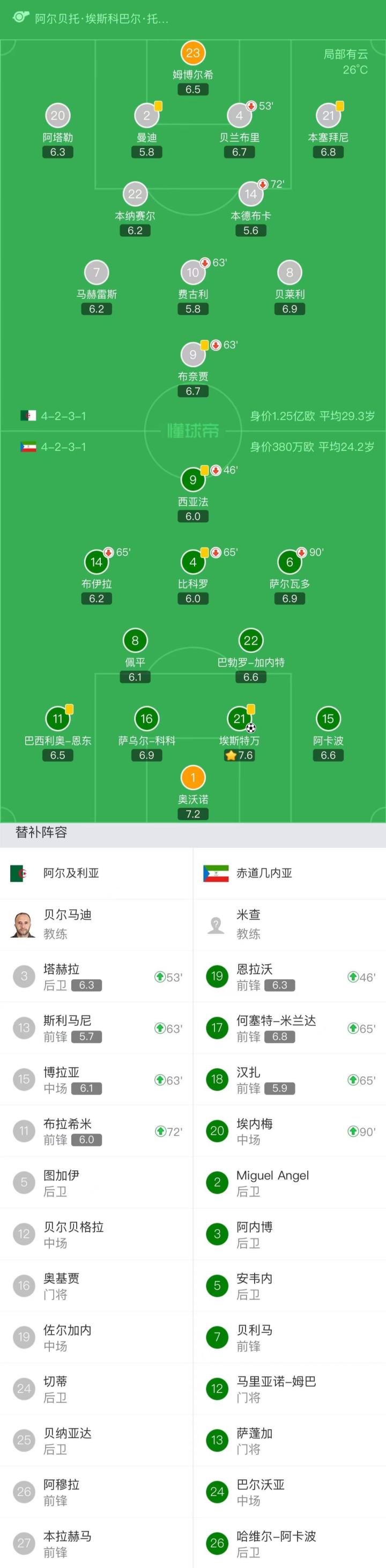Tap 巴勃罗-加内特 number 22 circle
386x1568 pixels.
point(250,640)
